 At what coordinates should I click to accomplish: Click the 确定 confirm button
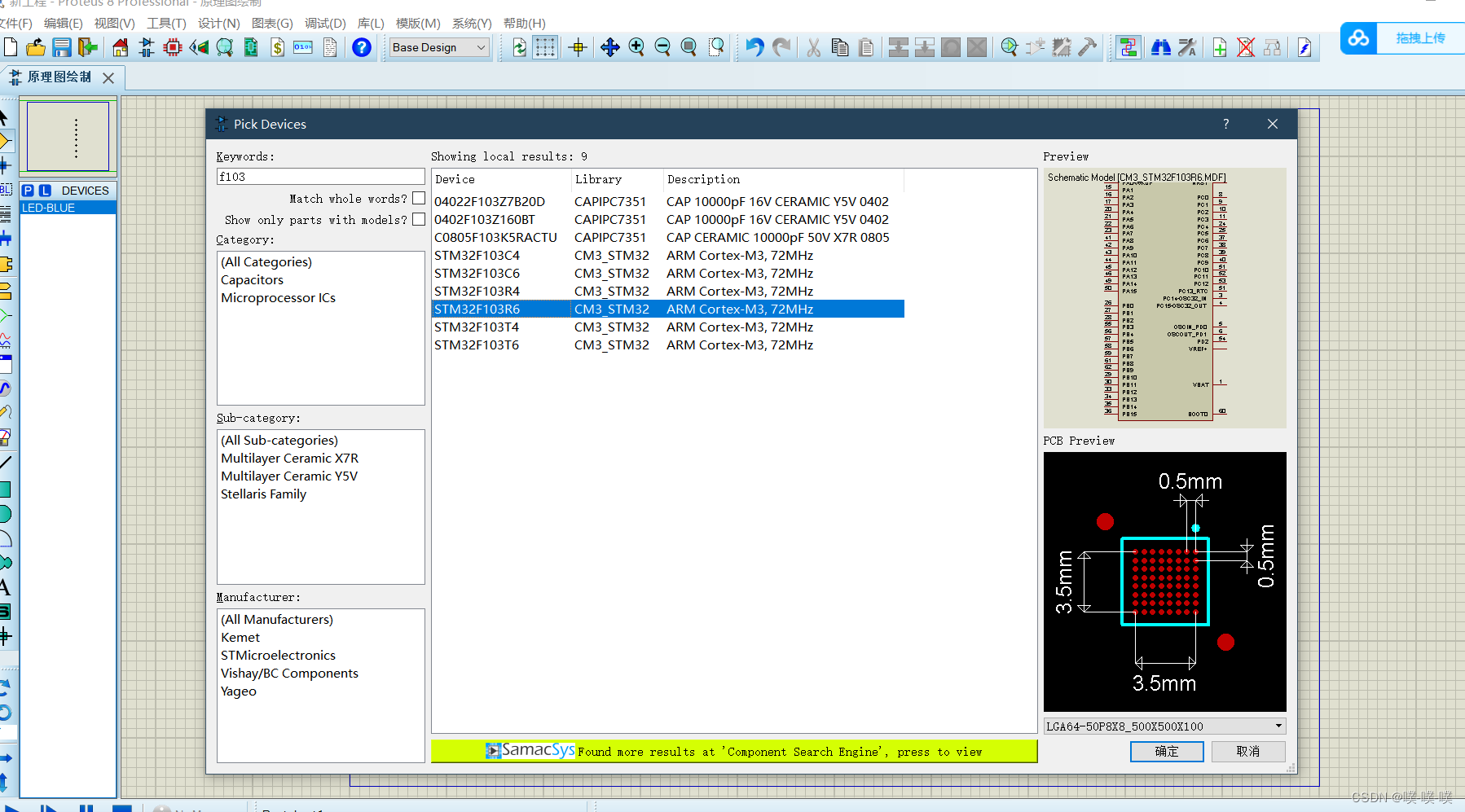click(1167, 751)
